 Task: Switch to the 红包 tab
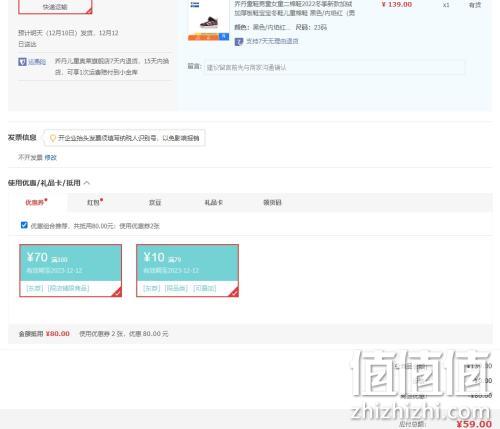click(x=95, y=202)
